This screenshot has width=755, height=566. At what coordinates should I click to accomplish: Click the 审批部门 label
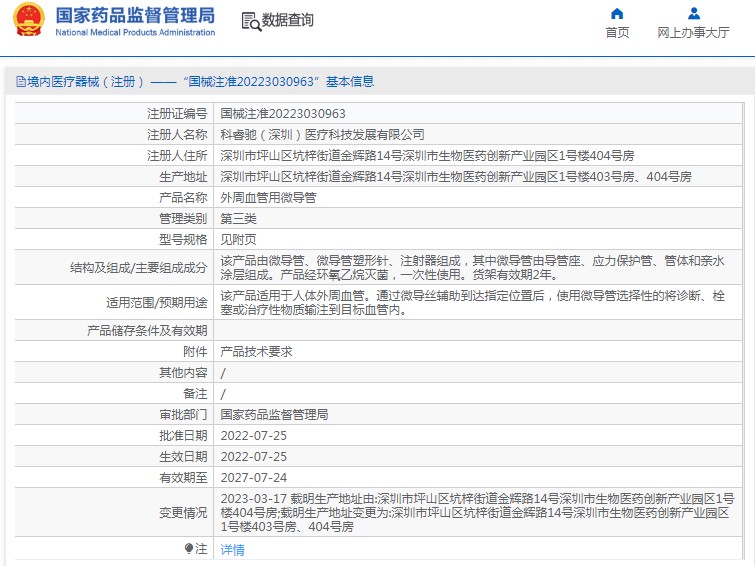pyautogui.click(x=183, y=414)
